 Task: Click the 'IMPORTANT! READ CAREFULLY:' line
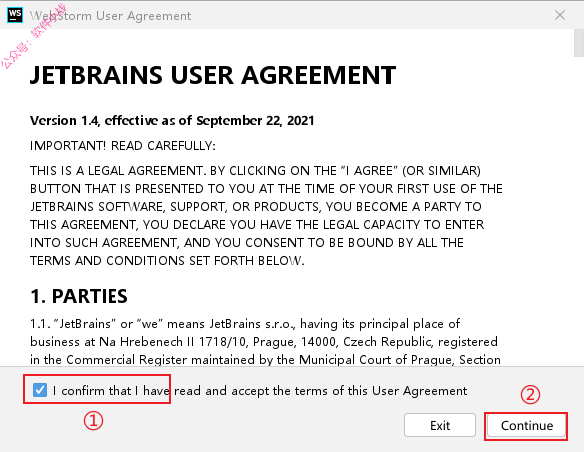point(123,146)
